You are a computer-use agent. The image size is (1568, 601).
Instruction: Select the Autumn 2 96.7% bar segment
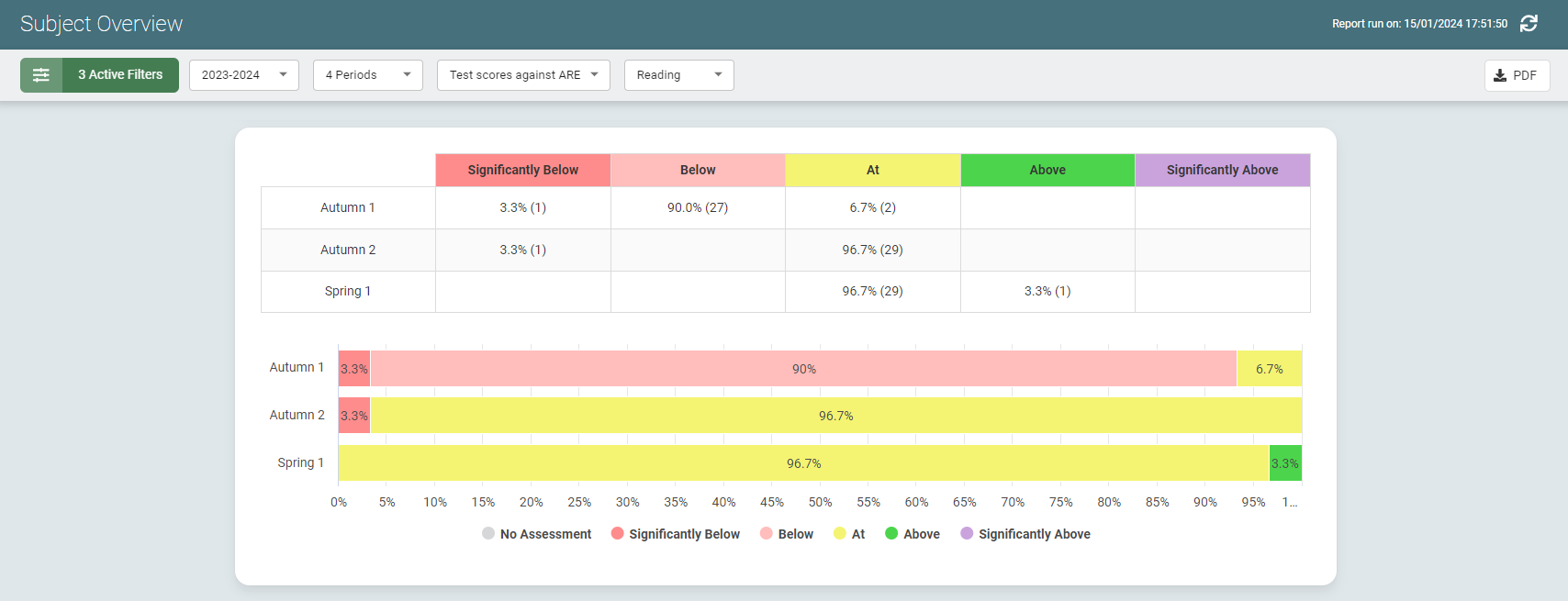pyautogui.click(x=835, y=416)
